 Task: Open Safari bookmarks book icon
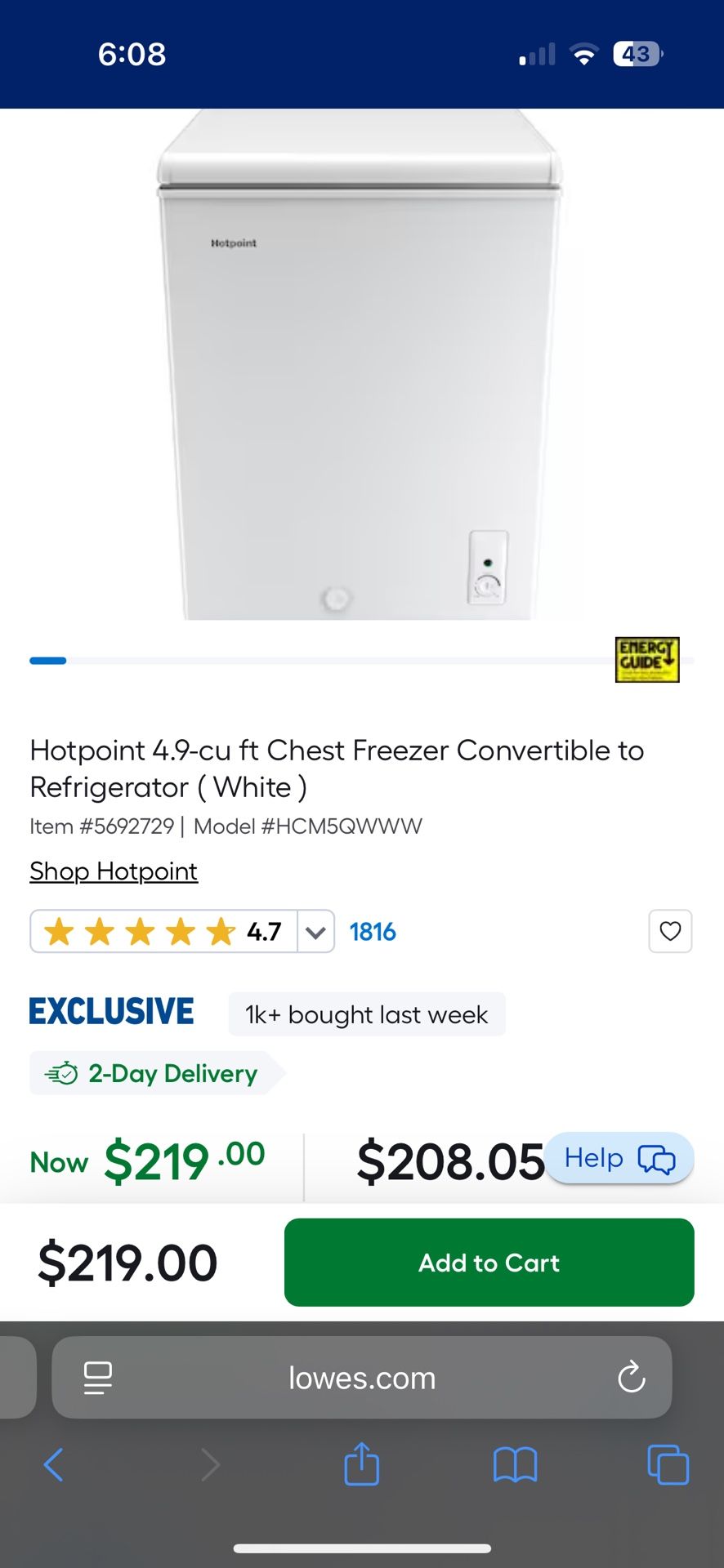pyautogui.click(x=515, y=1464)
